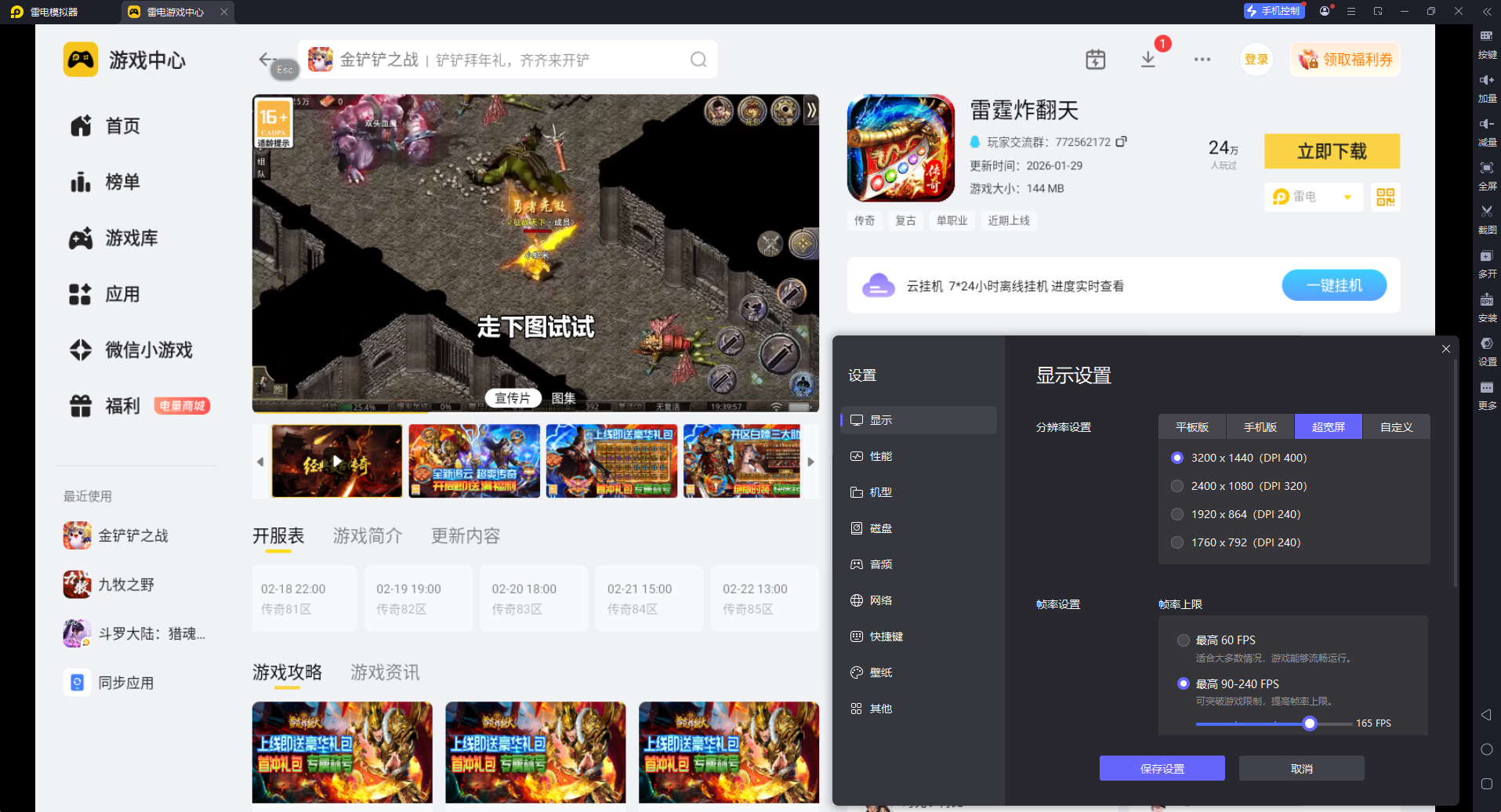1501x812 pixels.
Task: Copy the player group number 772562172
Action: (x=1122, y=142)
